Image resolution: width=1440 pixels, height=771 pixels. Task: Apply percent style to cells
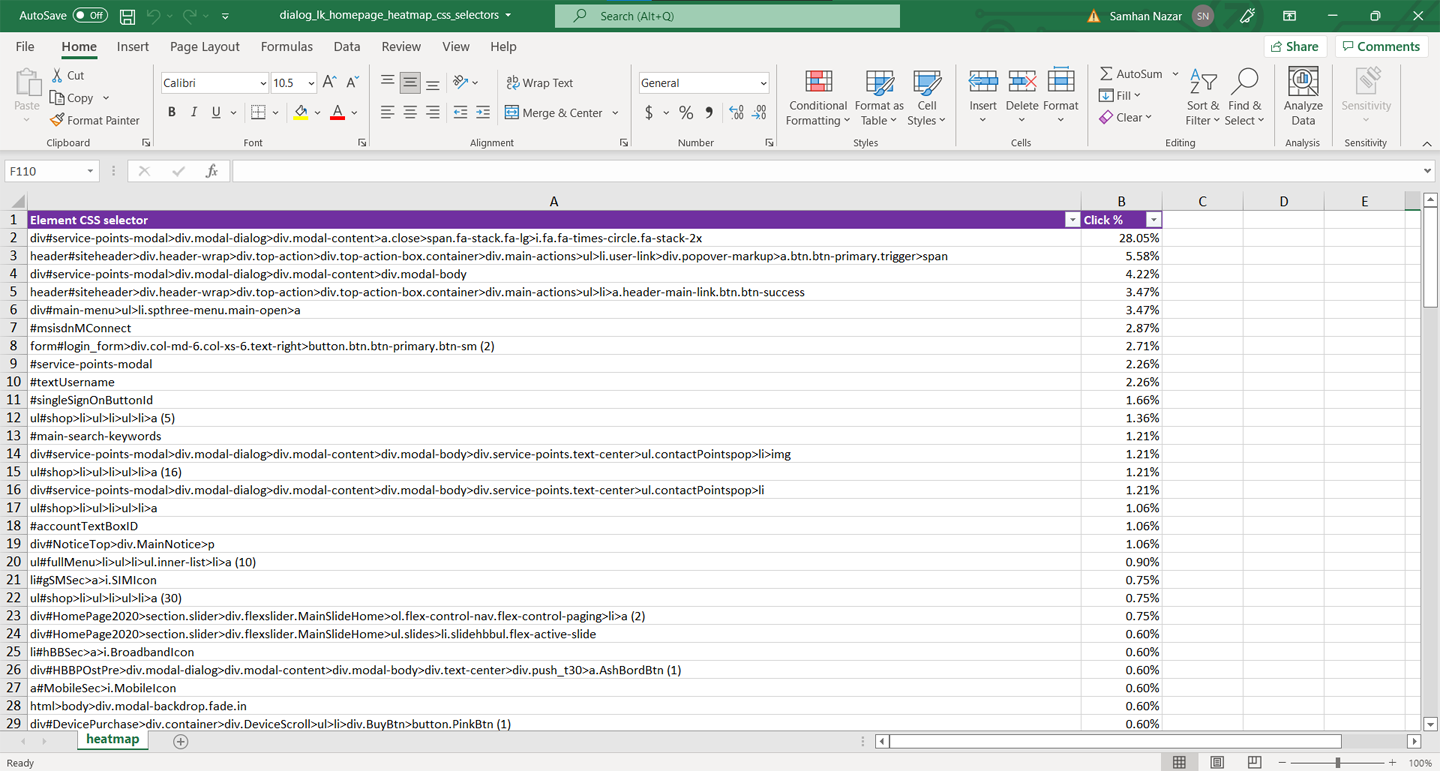pyautogui.click(x=686, y=113)
